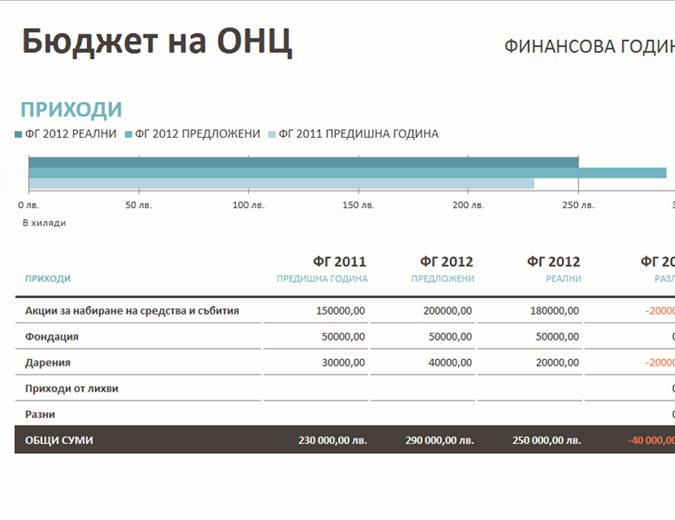
Task: Click empty Разни ПРЕДЛОЖЕНИ cell
Action: 423,414
